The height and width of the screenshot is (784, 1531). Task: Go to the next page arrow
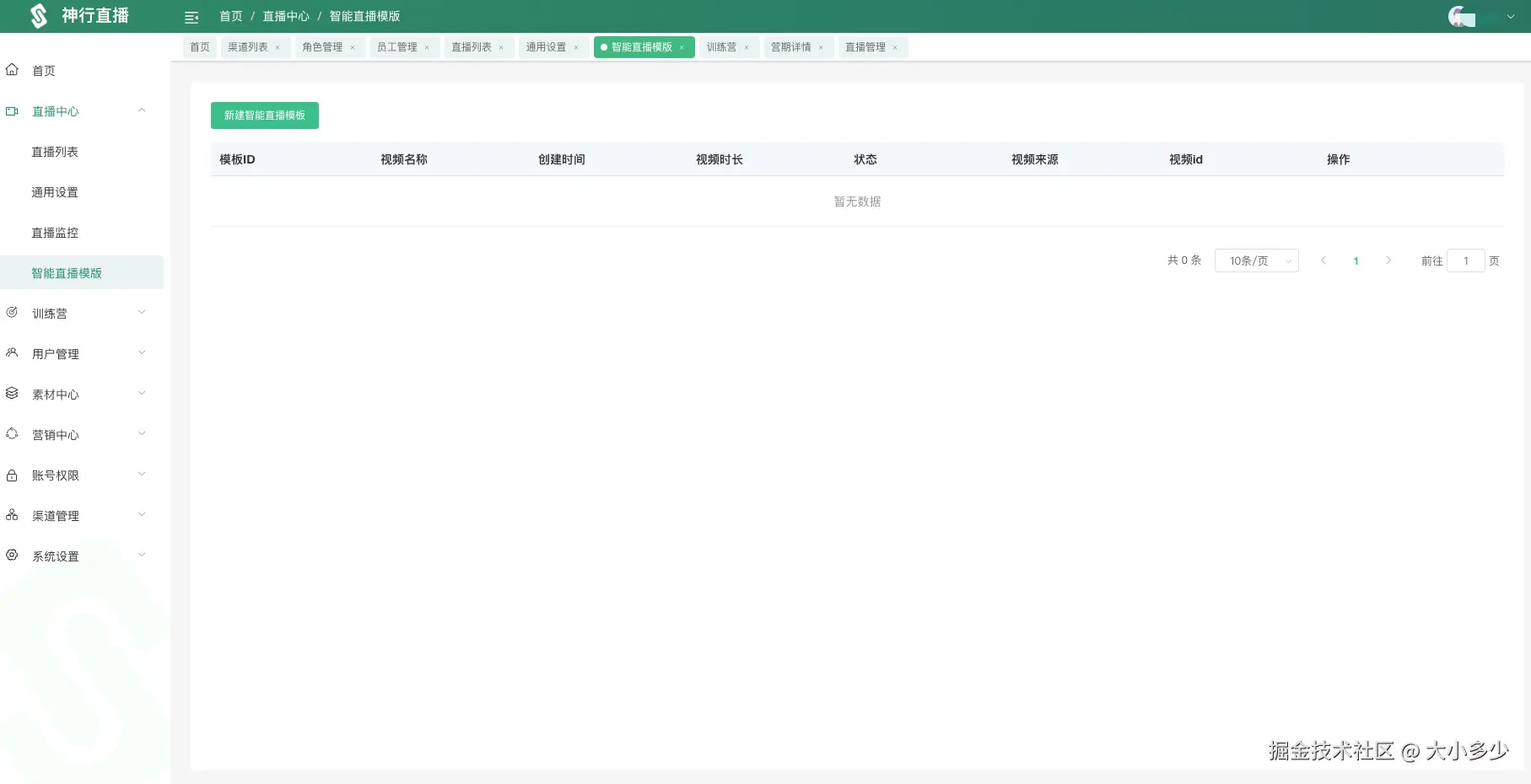(1388, 260)
